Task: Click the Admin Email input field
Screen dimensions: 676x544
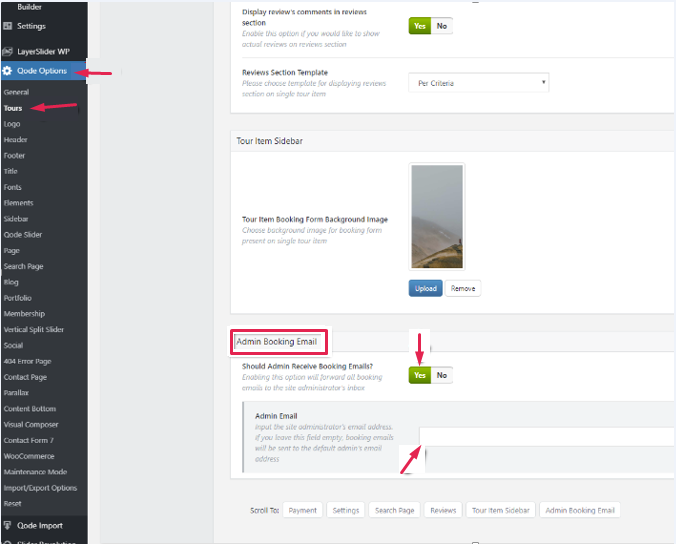Action: (546, 437)
